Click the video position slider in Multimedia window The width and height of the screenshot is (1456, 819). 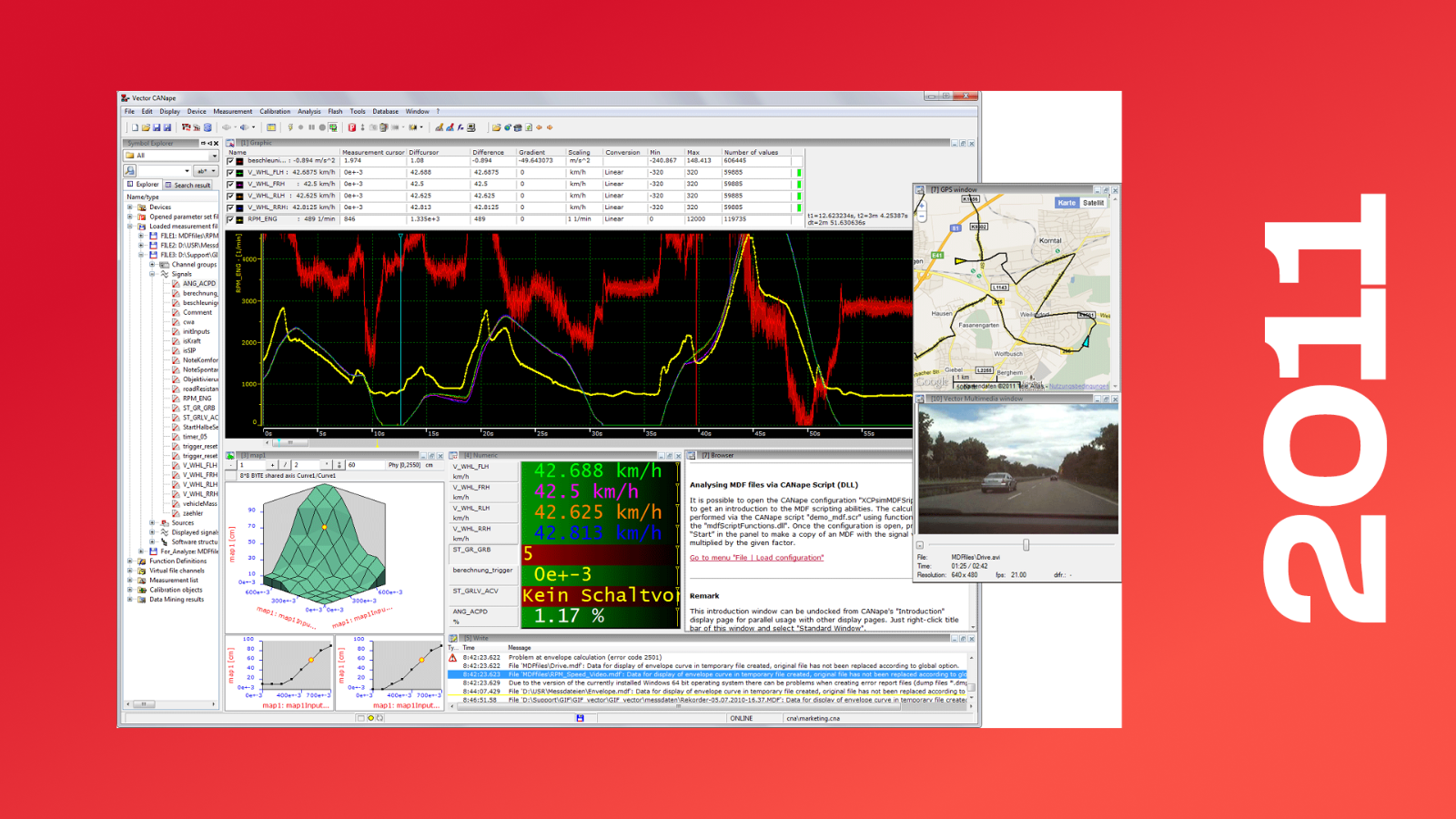1026,545
